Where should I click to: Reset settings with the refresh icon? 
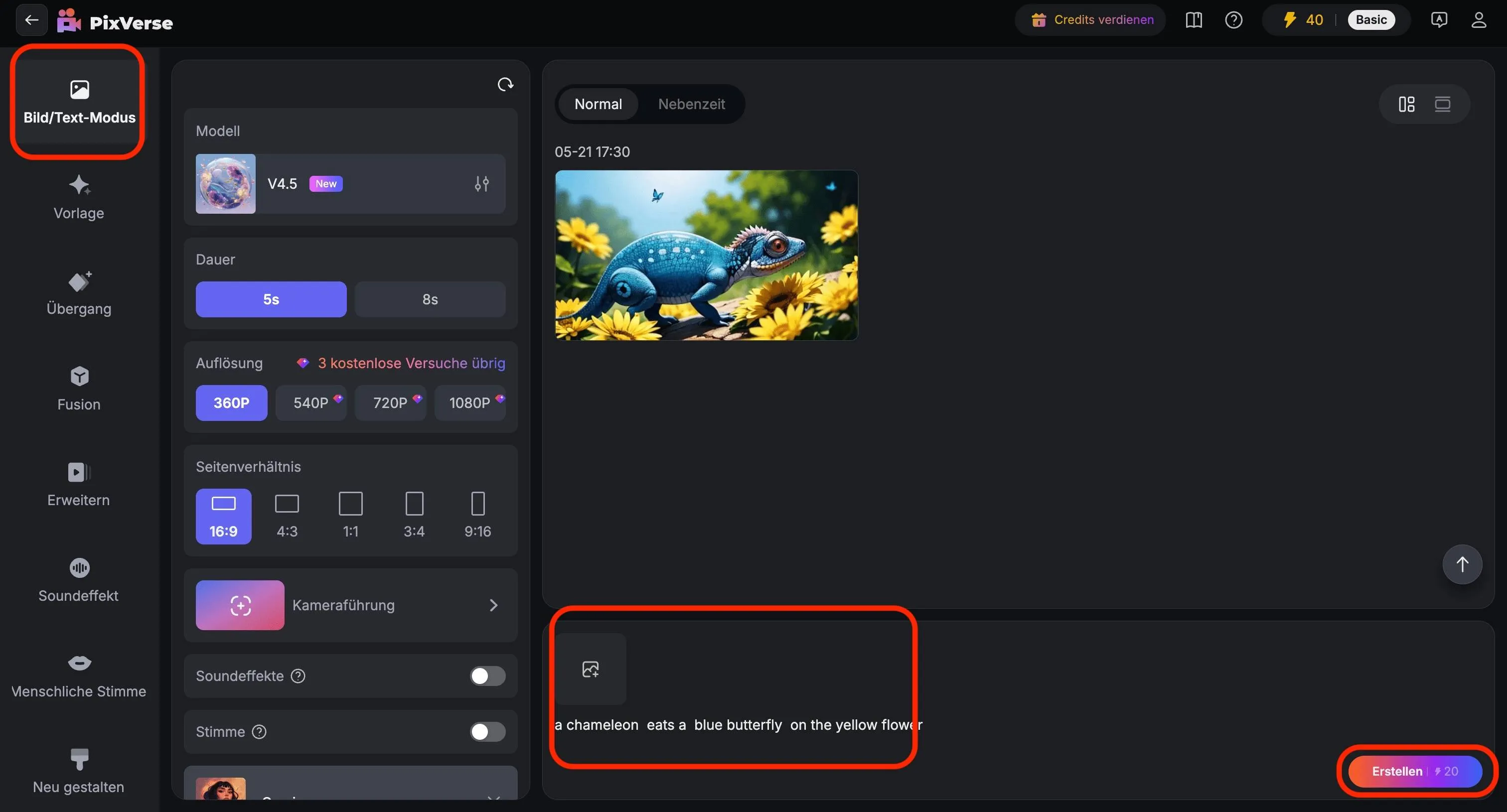pos(505,85)
